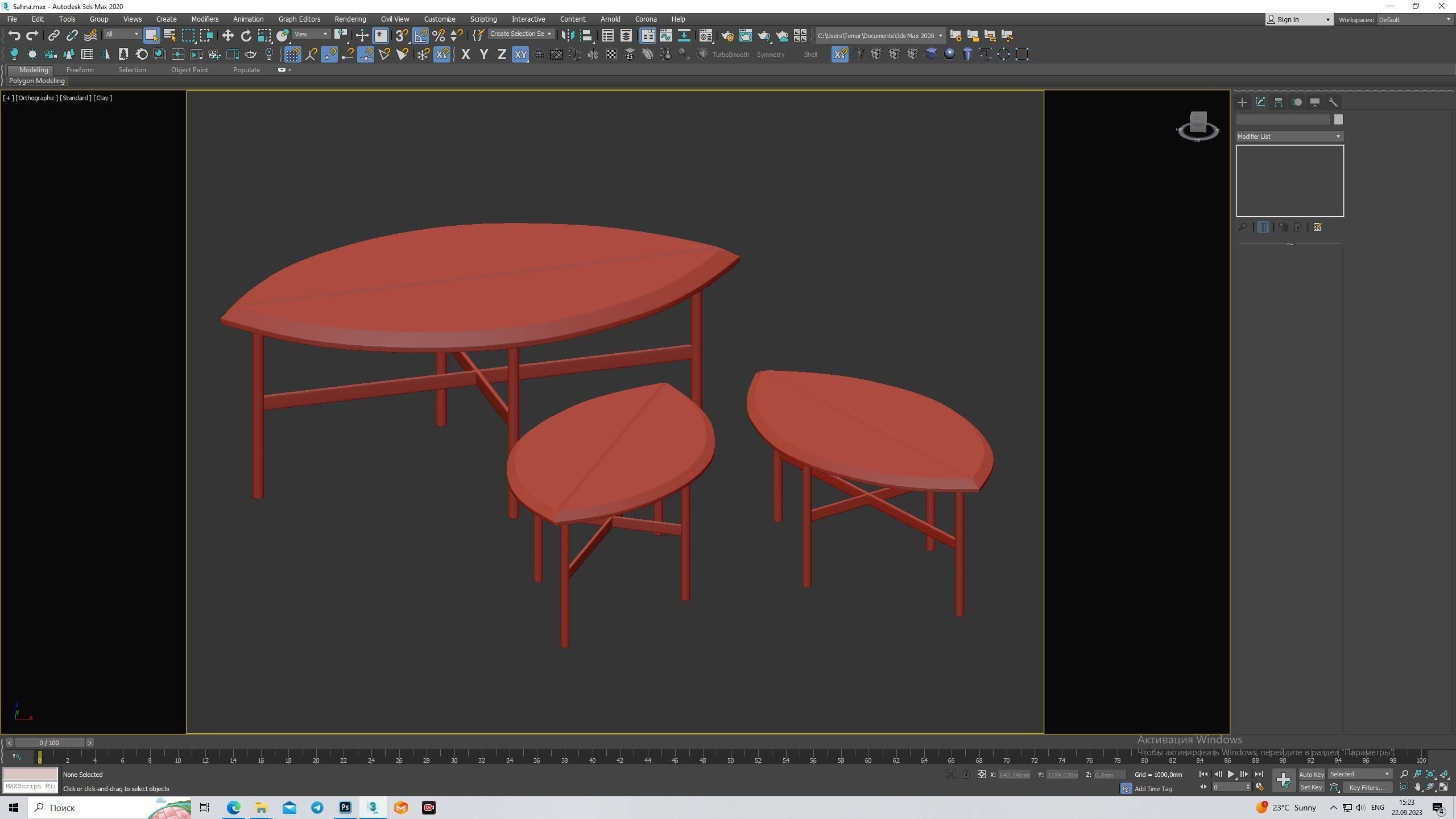1456x819 pixels.
Task: Switch to the Object Paint ribbon tab
Action: [x=189, y=70]
